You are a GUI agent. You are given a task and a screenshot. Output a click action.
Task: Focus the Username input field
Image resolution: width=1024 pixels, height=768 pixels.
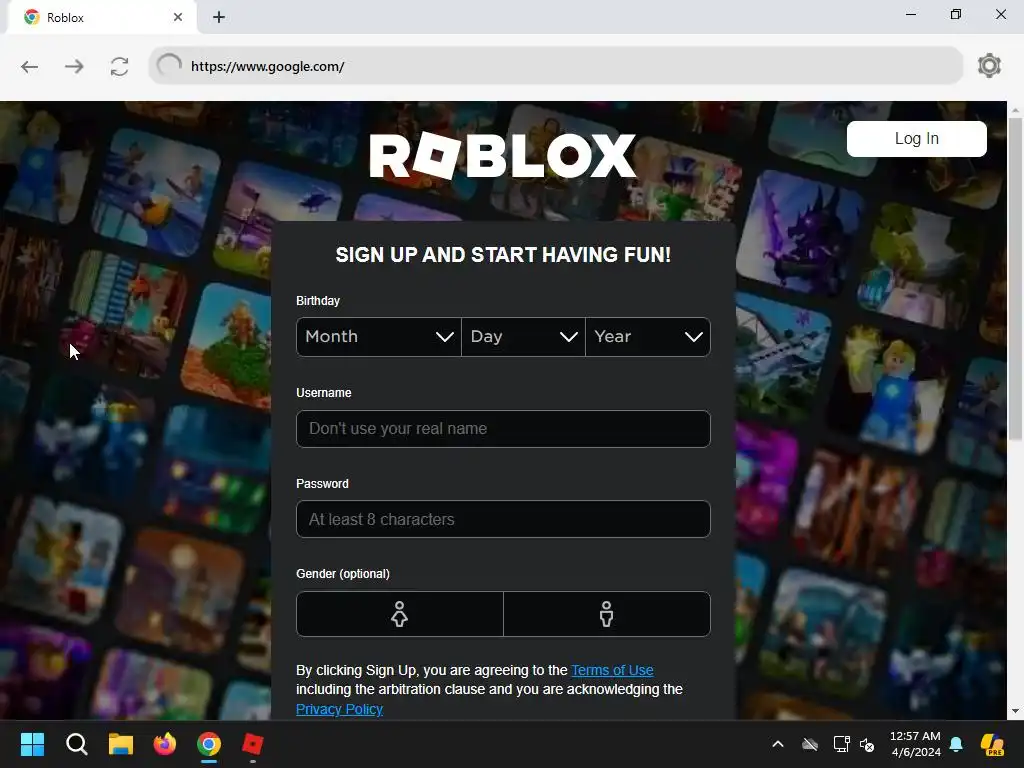click(503, 428)
